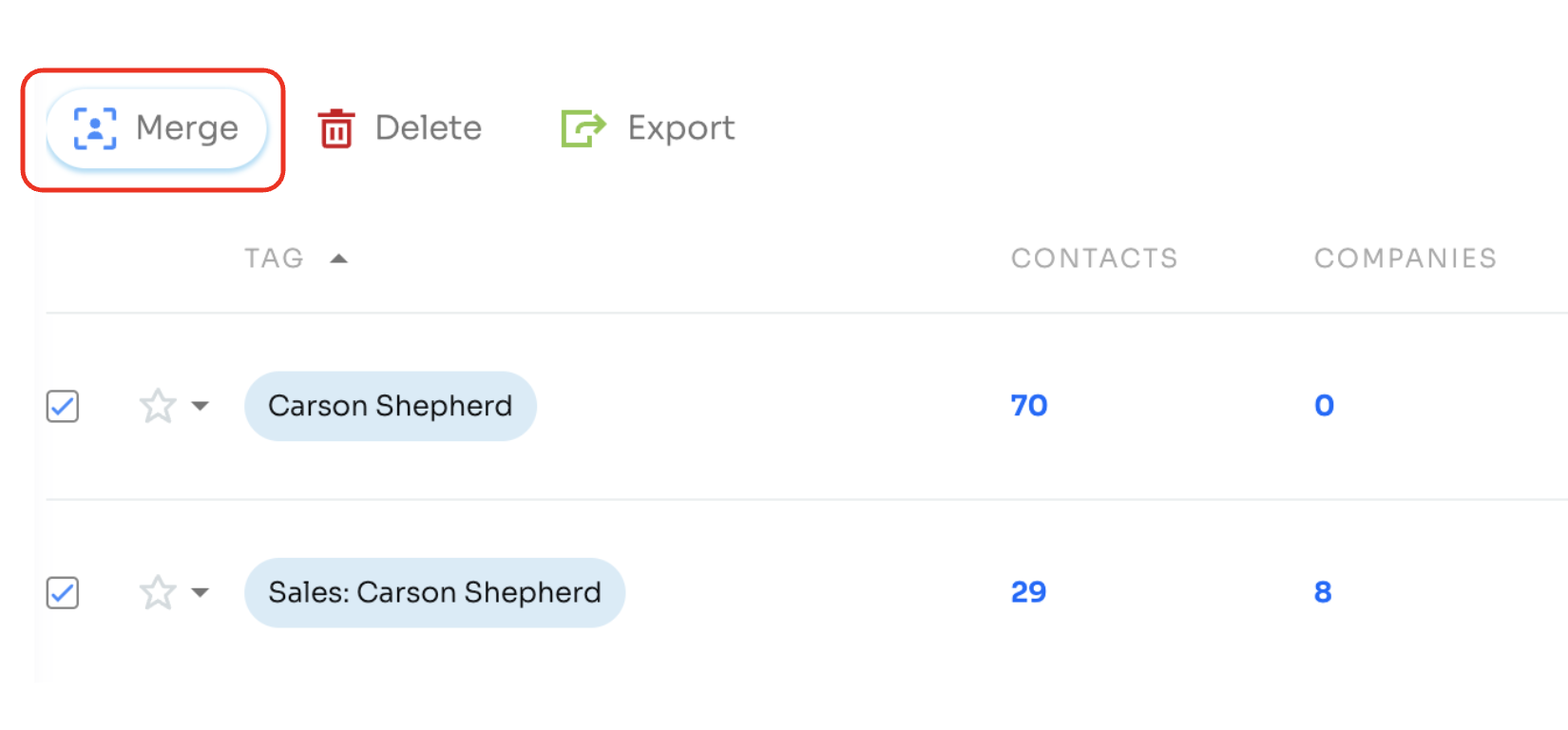Sort by the CONTACTS column header
This screenshot has width=1568, height=730.
(1094, 259)
